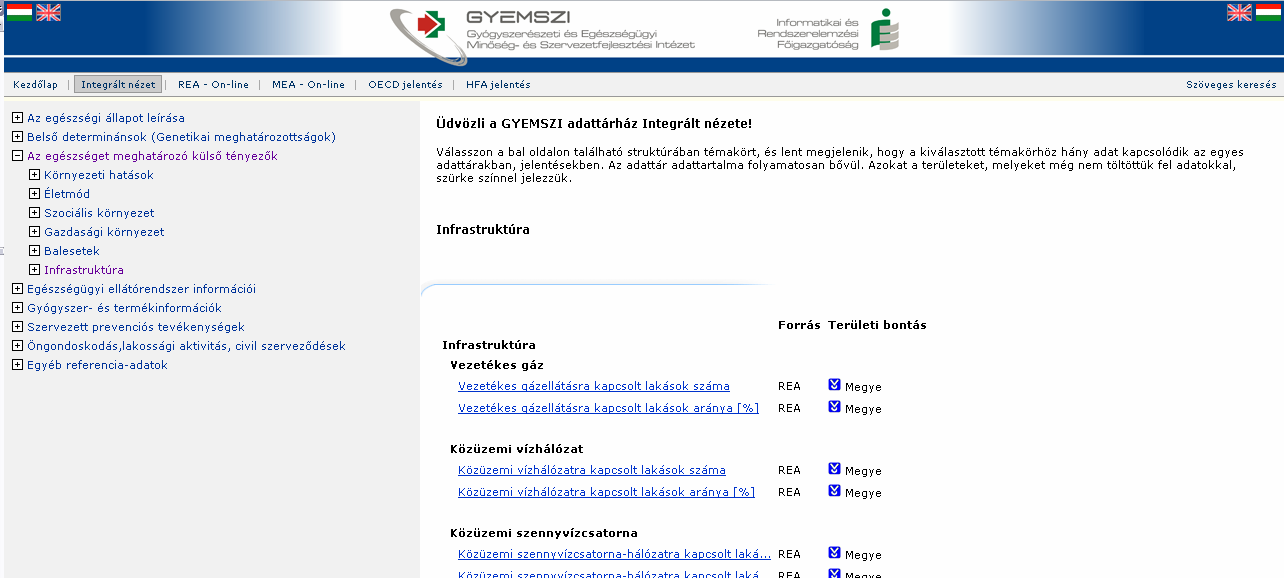Open Közüzemi vízhálózatra kapcsolt lakások aránya [%] link

click(x=606, y=492)
